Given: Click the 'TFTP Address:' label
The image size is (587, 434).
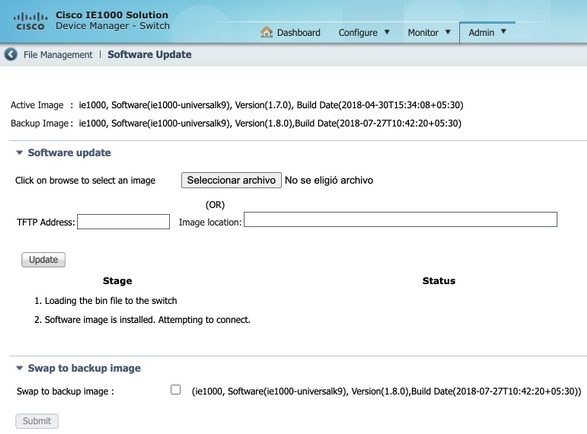Looking at the screenshot, I should (46, 222).
